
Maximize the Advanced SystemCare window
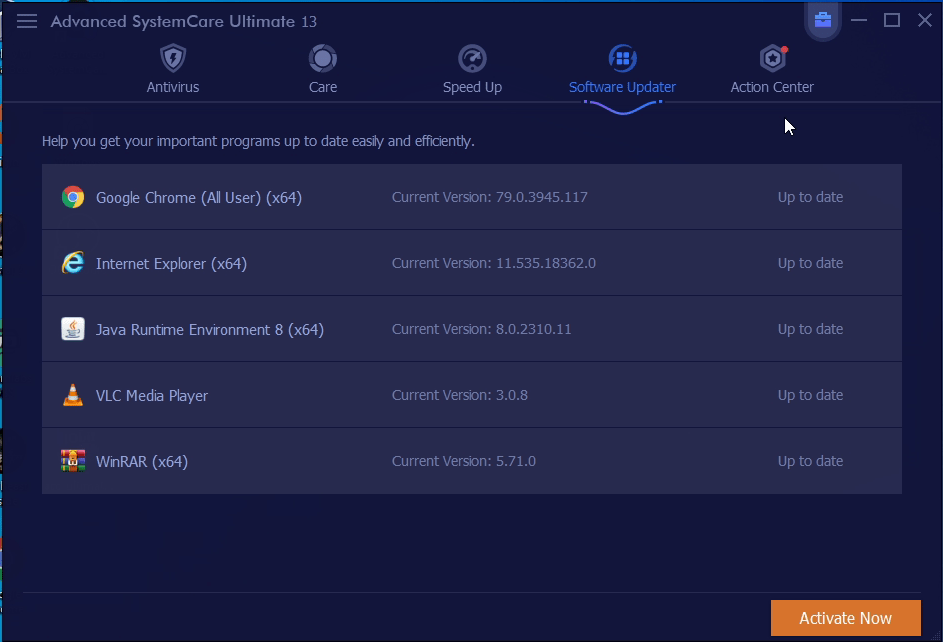pyautogui.click(x=892, y=20)
